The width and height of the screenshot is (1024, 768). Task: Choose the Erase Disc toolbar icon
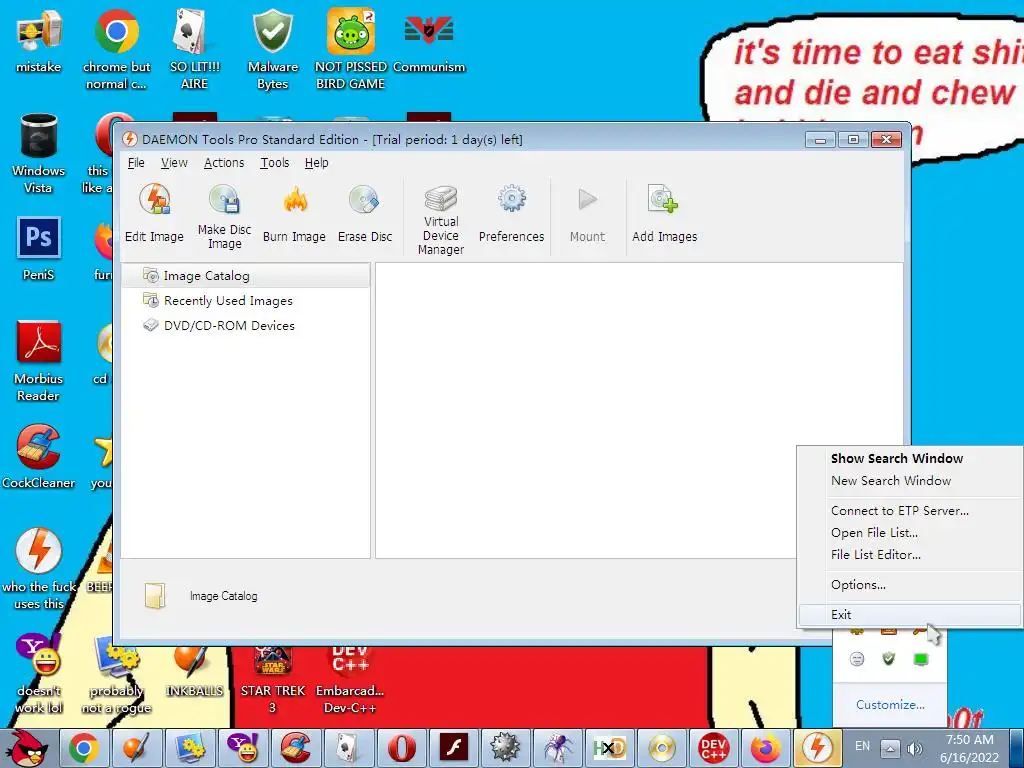[x=364, y=199]
